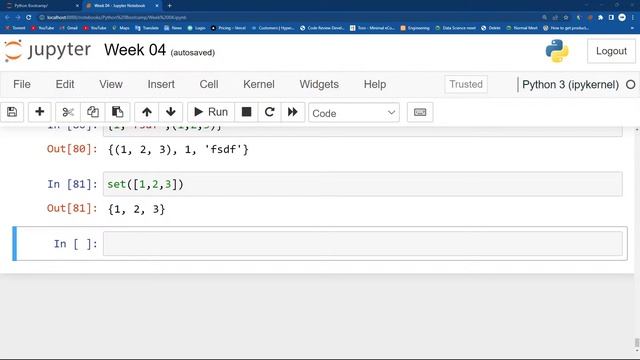The width and height of the screenshot is (640, 360).
Task: Close the Week 04 Jupyter Notebook tab
Action: coord(157,6)
